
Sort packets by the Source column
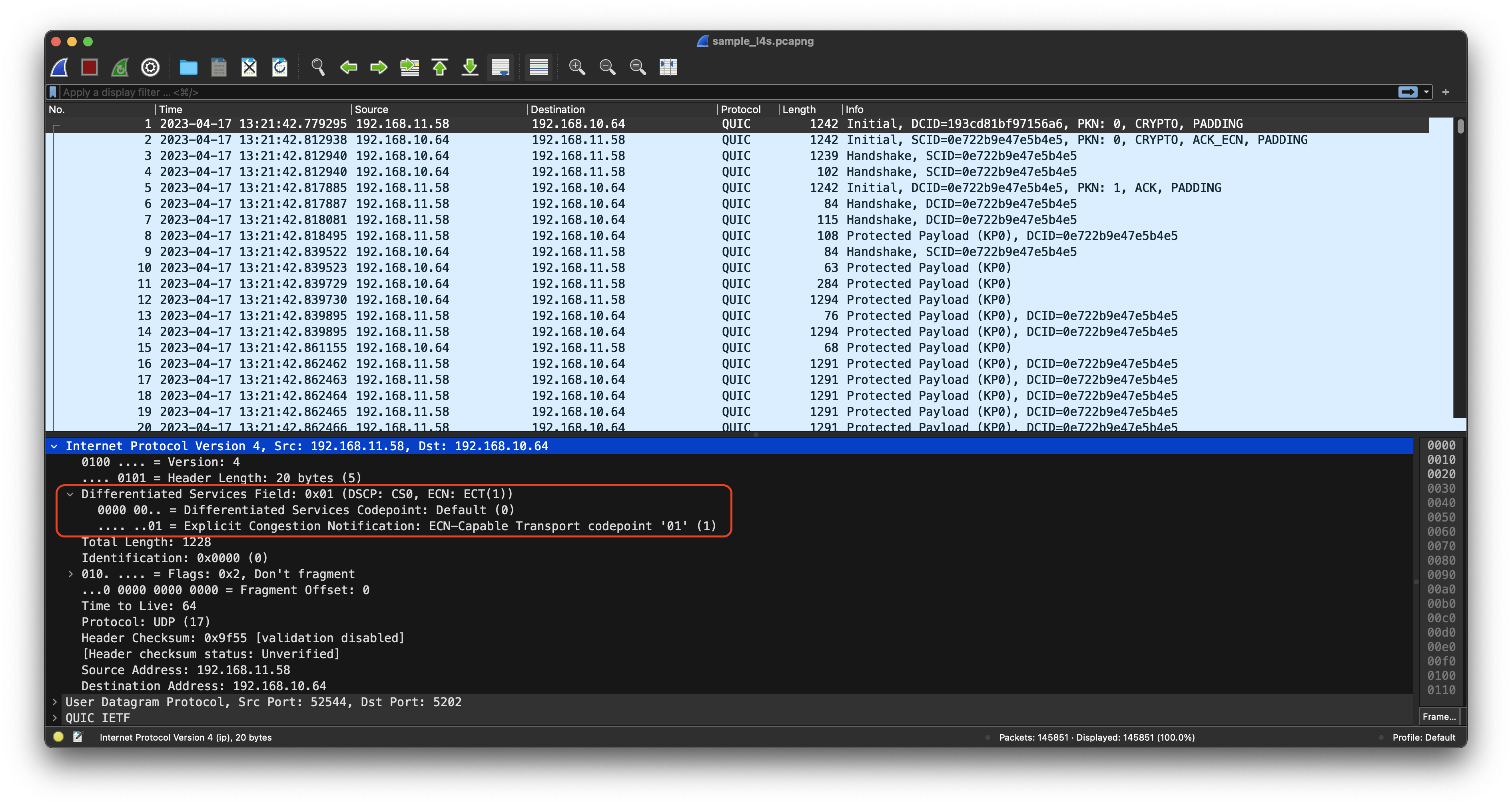tap(371, 109)
